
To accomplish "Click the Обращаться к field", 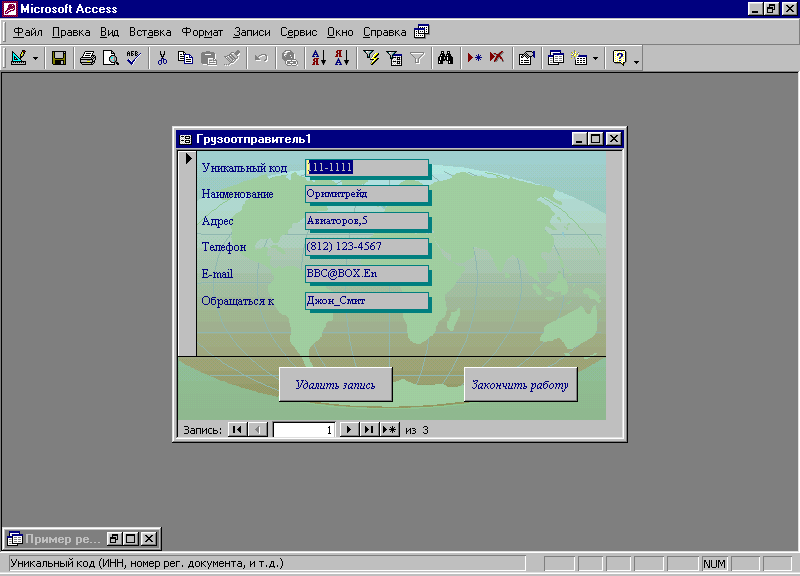I will pyautogui.click(x=367, y=300).
